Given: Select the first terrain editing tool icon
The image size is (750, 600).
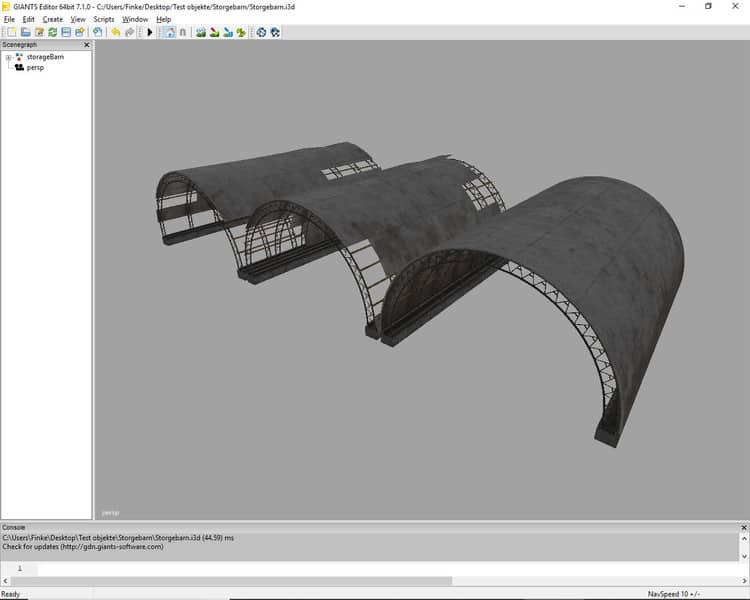Looking at the screenshot, I should click(201, 32).
